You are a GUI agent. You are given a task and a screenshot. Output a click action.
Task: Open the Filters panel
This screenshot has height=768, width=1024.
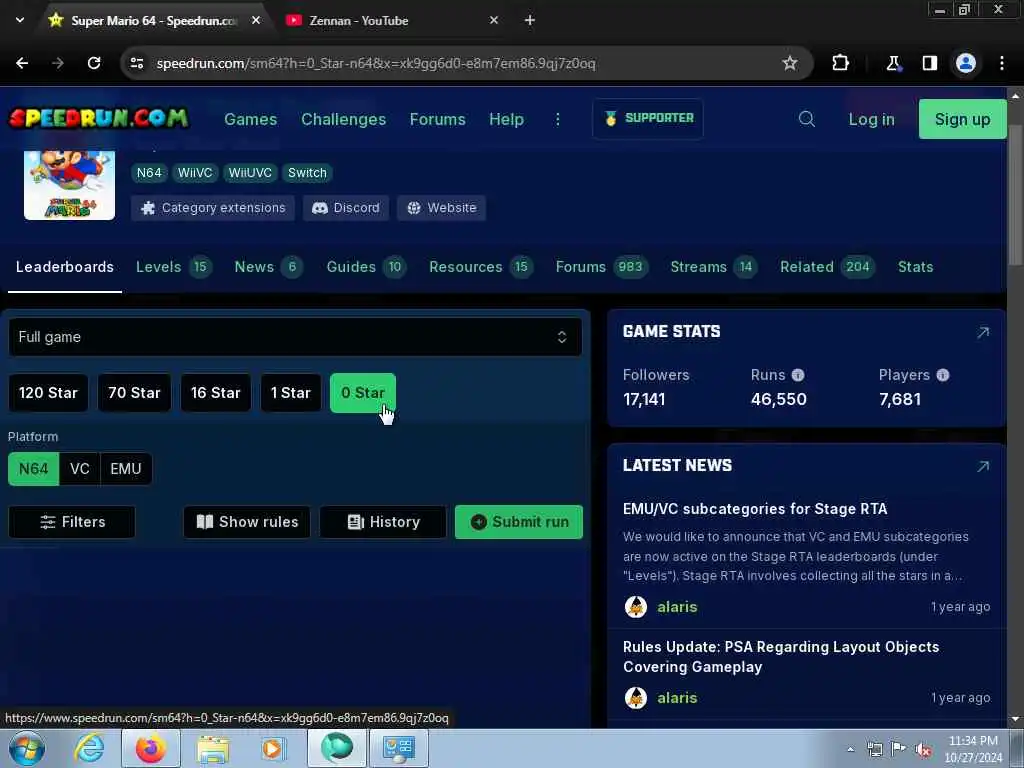tap(72, 522)
